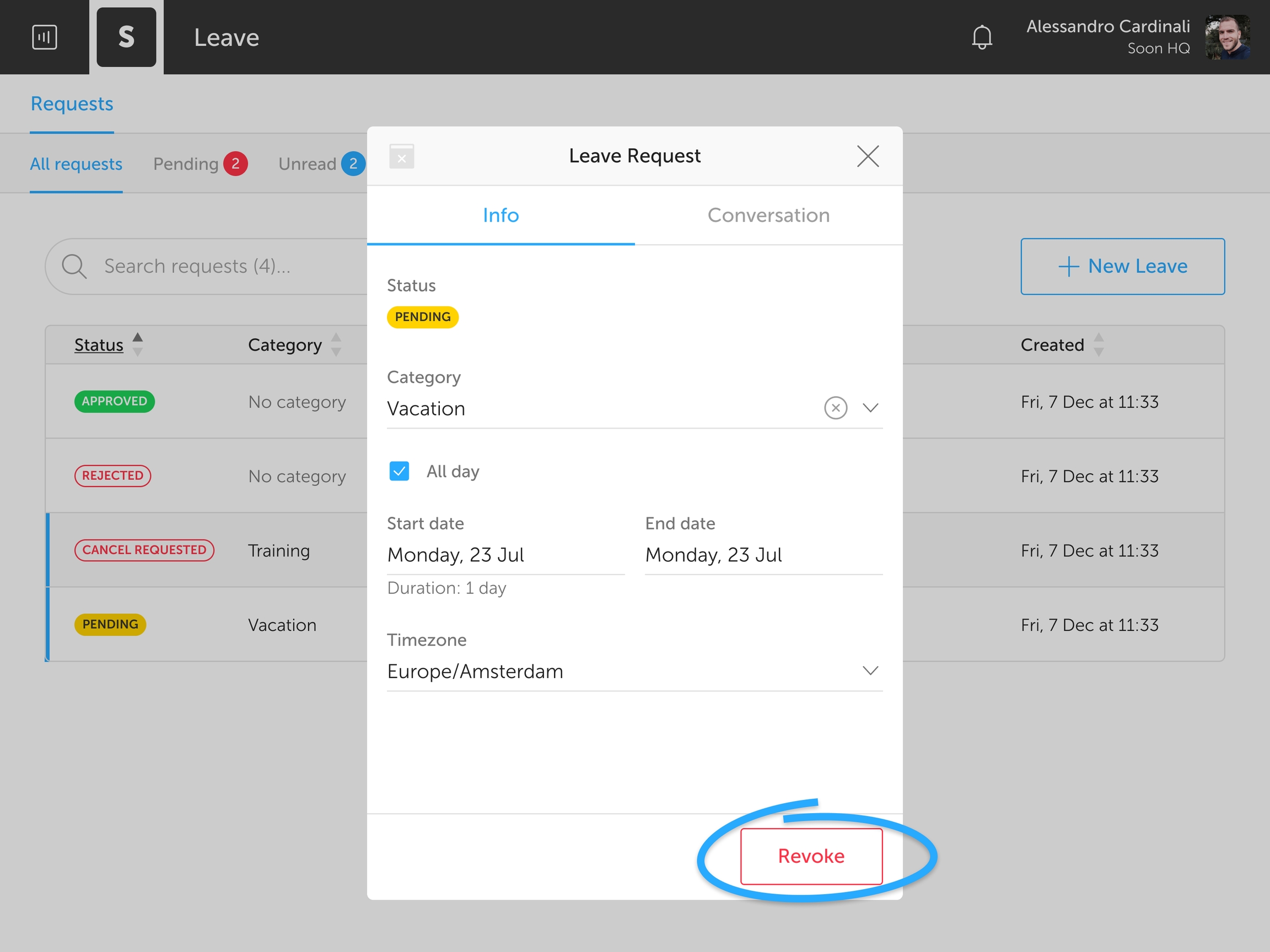Clear the Vacation category selection

tap(836, 408)
